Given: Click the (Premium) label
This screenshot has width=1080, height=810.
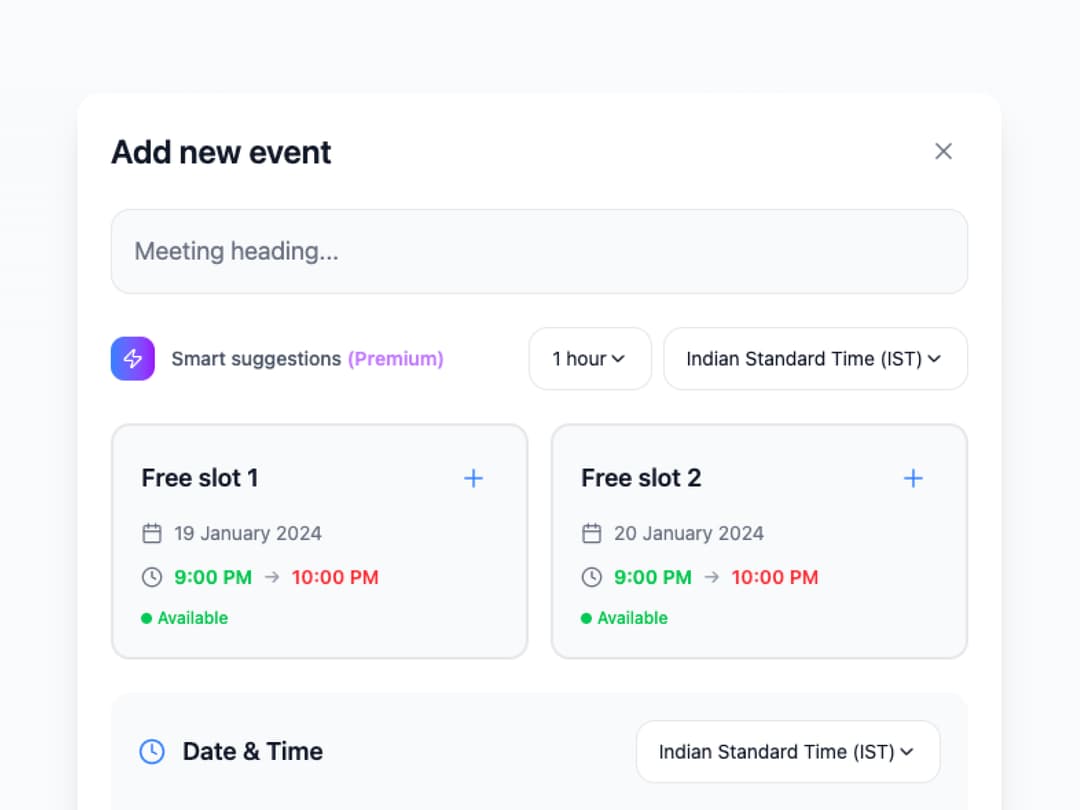Looking at the screenshot, I should pyautogui.click(x=395, y=359).
